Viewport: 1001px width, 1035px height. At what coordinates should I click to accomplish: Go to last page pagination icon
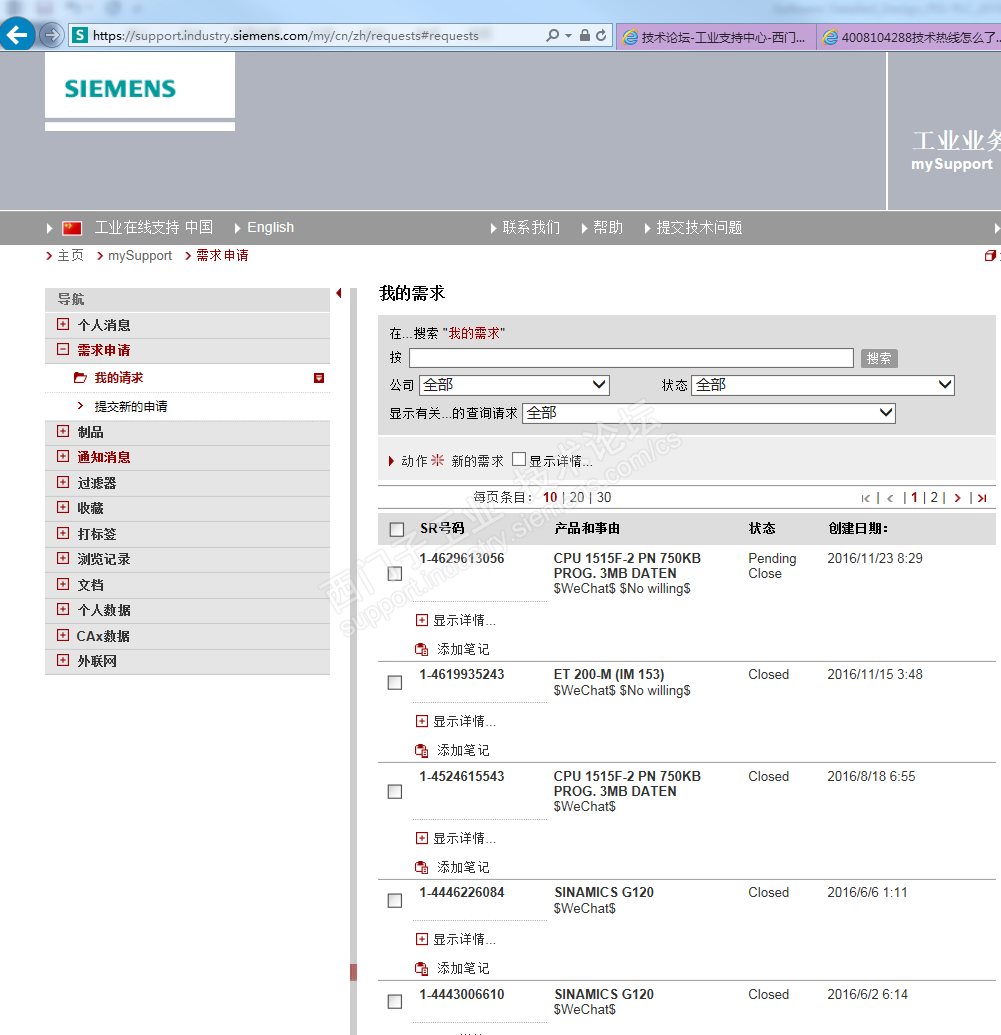point(983,498)
